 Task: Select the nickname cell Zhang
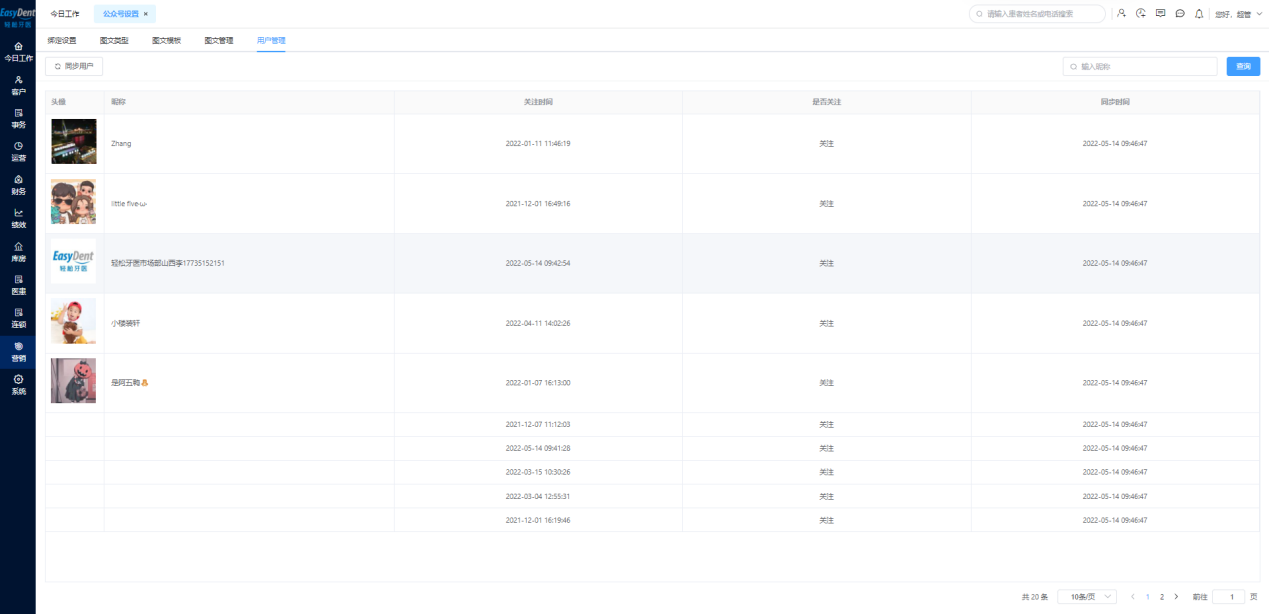coord(121,143)
